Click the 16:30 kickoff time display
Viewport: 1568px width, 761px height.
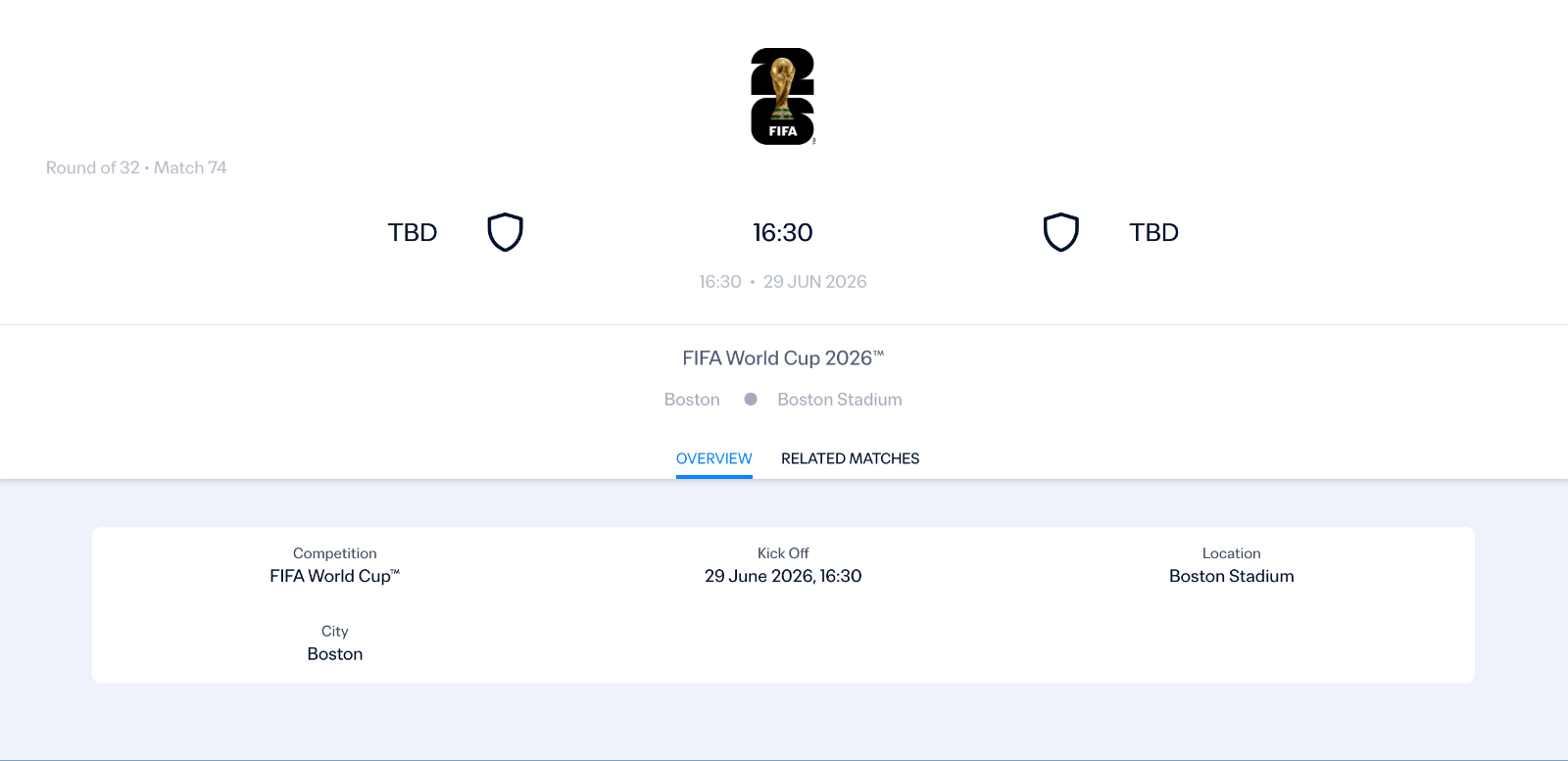click(x=782, y=232)
